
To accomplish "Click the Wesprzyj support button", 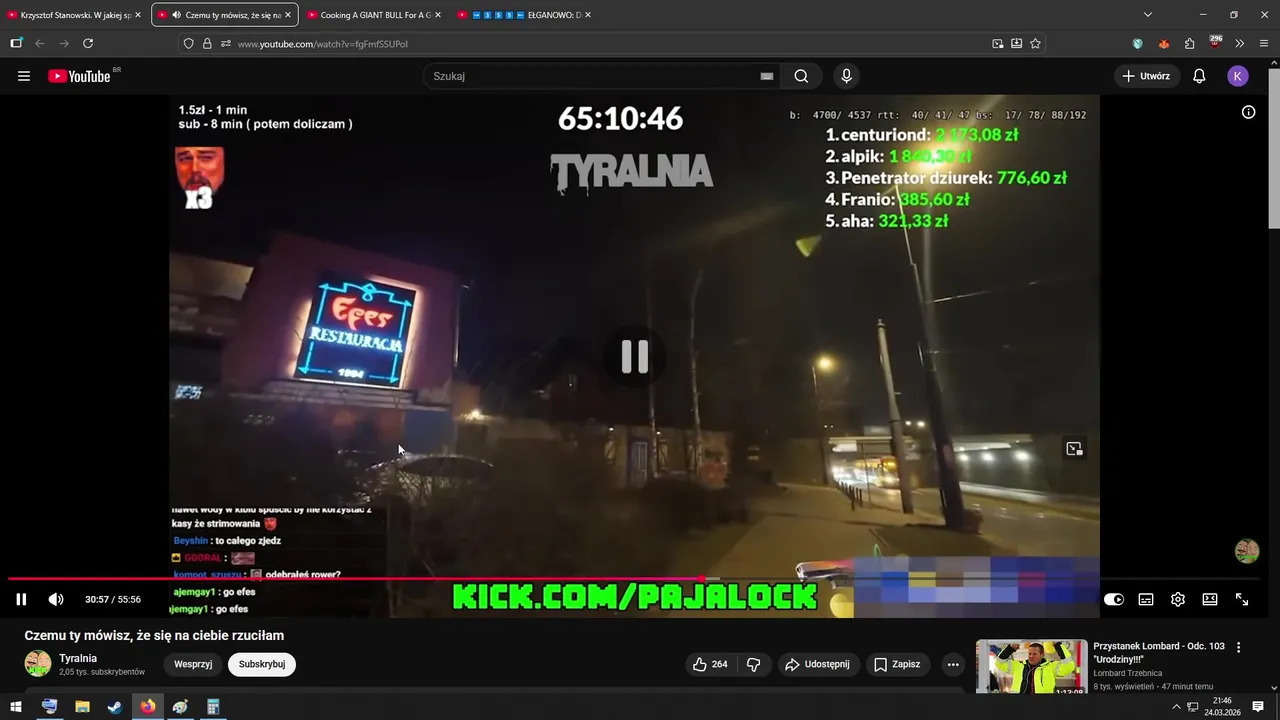I will tap(193, 664).
